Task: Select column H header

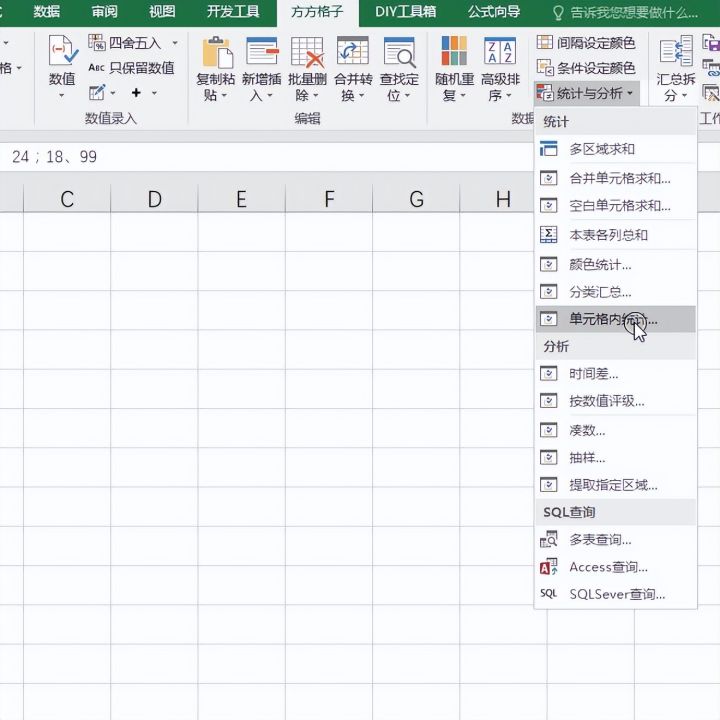Action: (x=503, y=199)
